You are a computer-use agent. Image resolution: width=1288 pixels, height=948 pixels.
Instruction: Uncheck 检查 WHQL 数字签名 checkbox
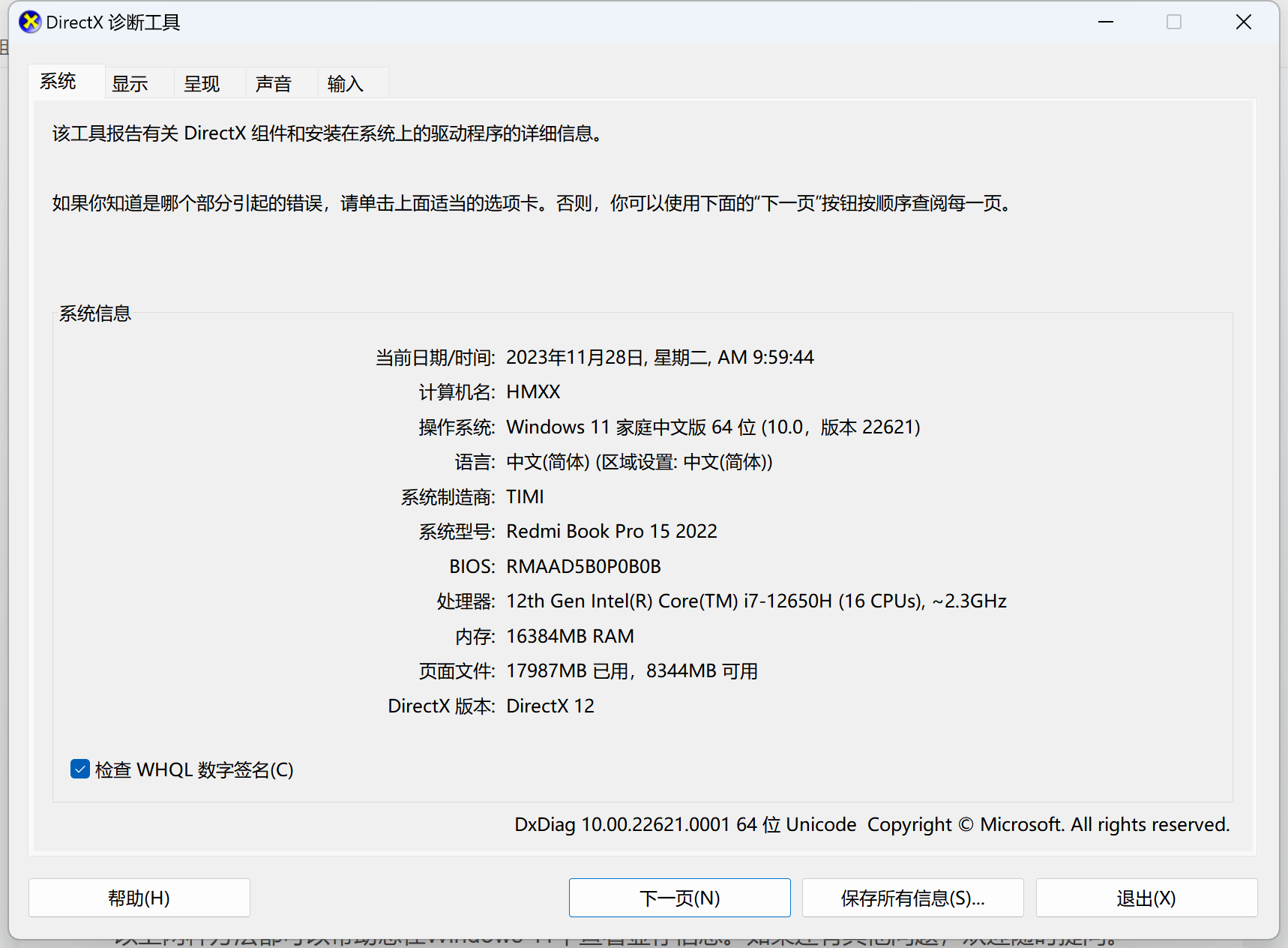80,769
